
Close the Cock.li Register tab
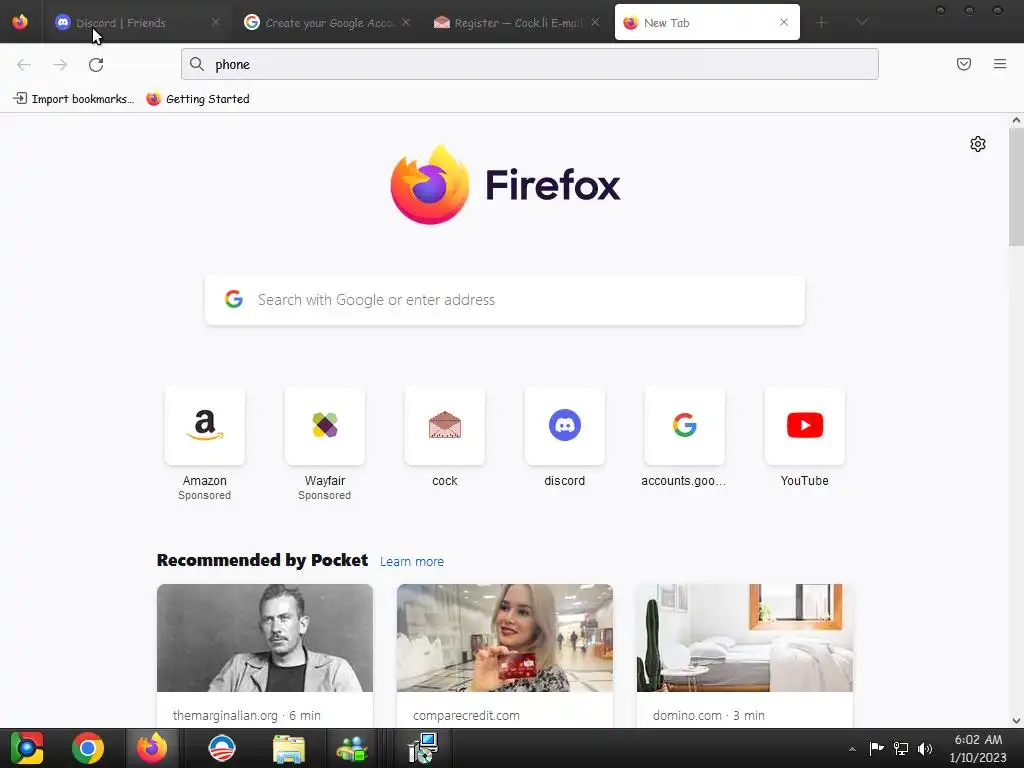[595, 22]
